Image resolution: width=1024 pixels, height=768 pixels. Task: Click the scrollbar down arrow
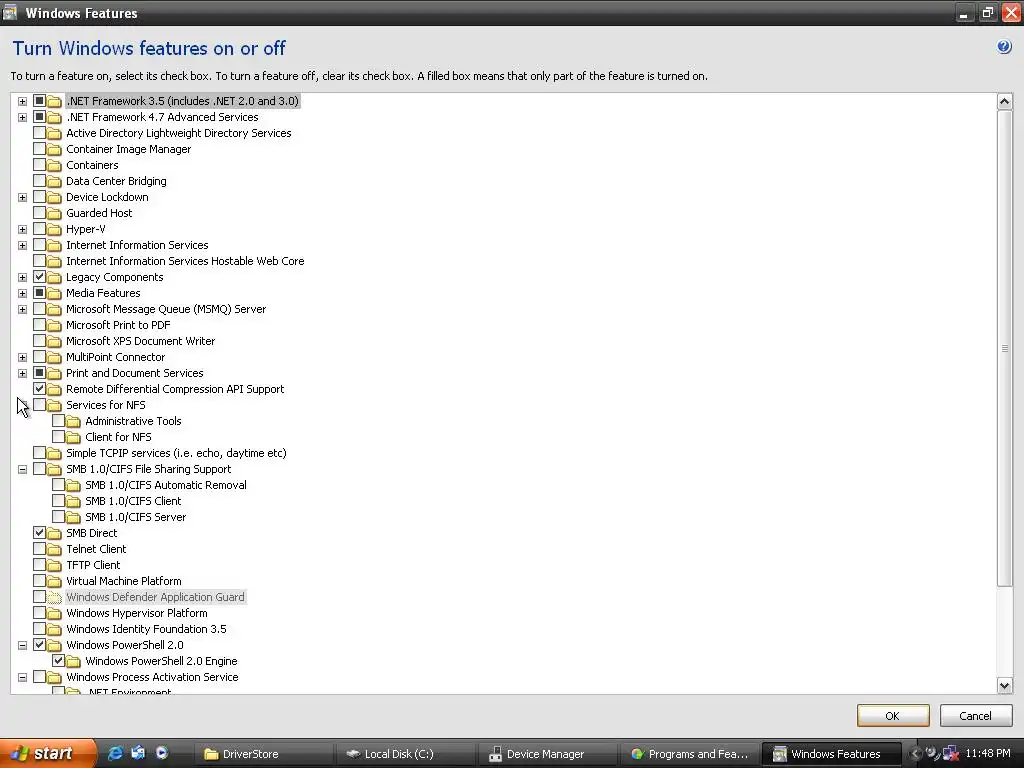coord(1004,685)
